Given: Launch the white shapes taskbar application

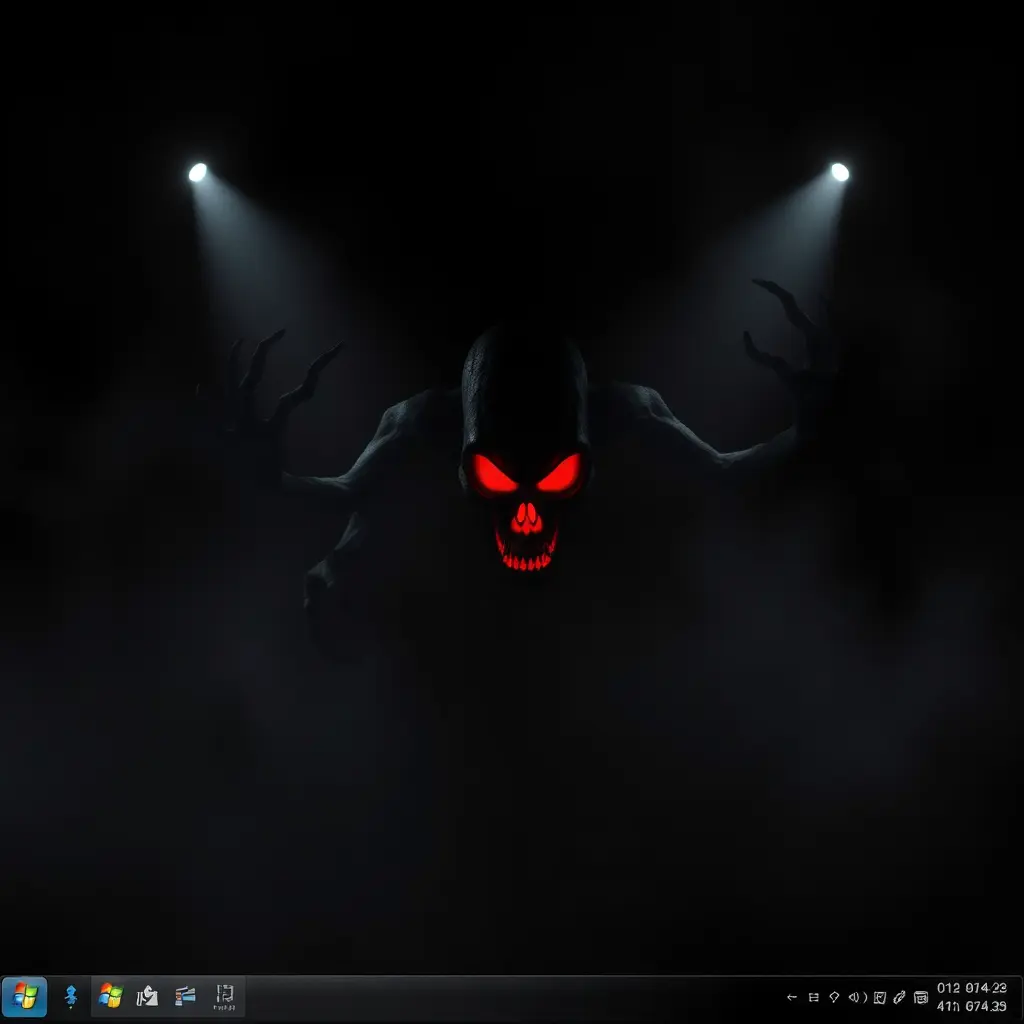Looking at the screenshot, I should point(147,996).
